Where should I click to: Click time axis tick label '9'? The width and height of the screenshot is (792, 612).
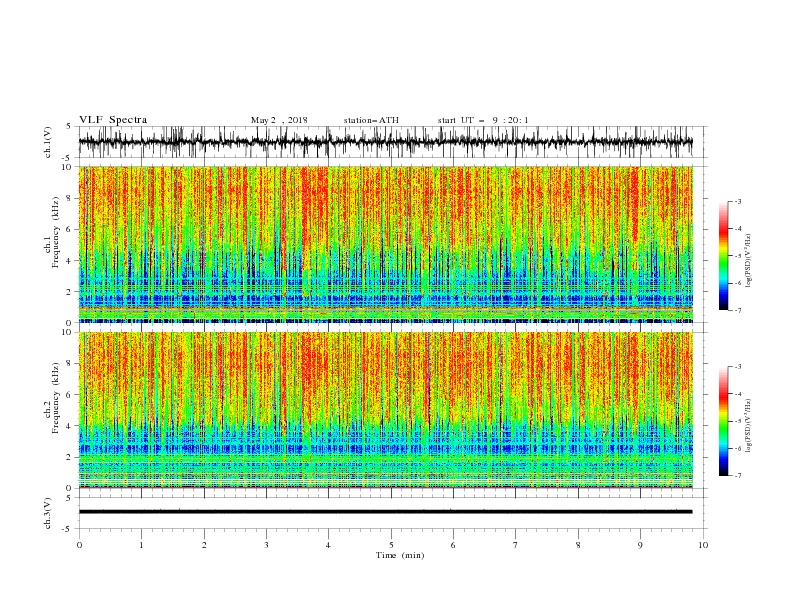click(640, 545)
